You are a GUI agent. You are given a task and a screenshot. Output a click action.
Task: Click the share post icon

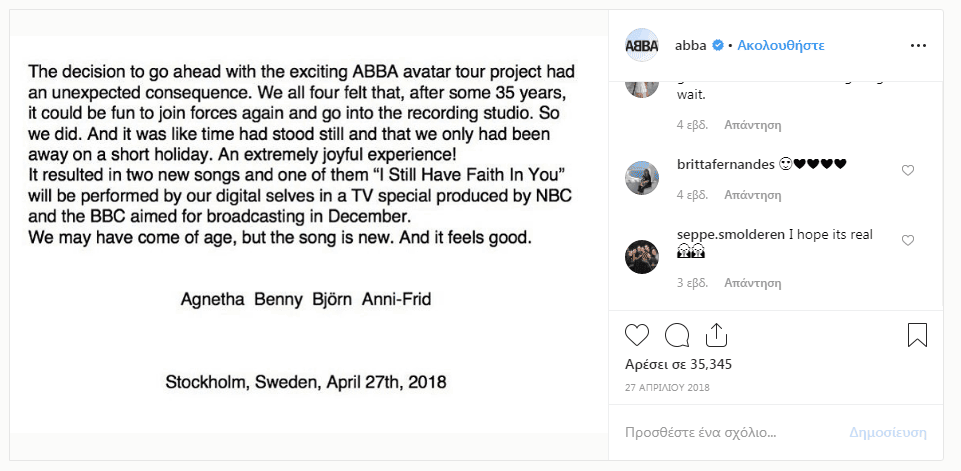[715, 334]
